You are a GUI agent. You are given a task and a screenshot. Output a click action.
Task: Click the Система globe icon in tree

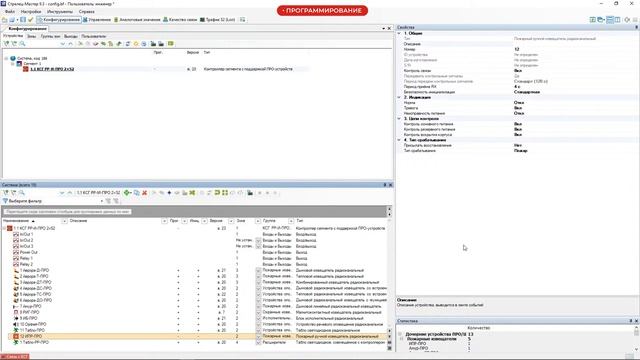pos(13,58)
